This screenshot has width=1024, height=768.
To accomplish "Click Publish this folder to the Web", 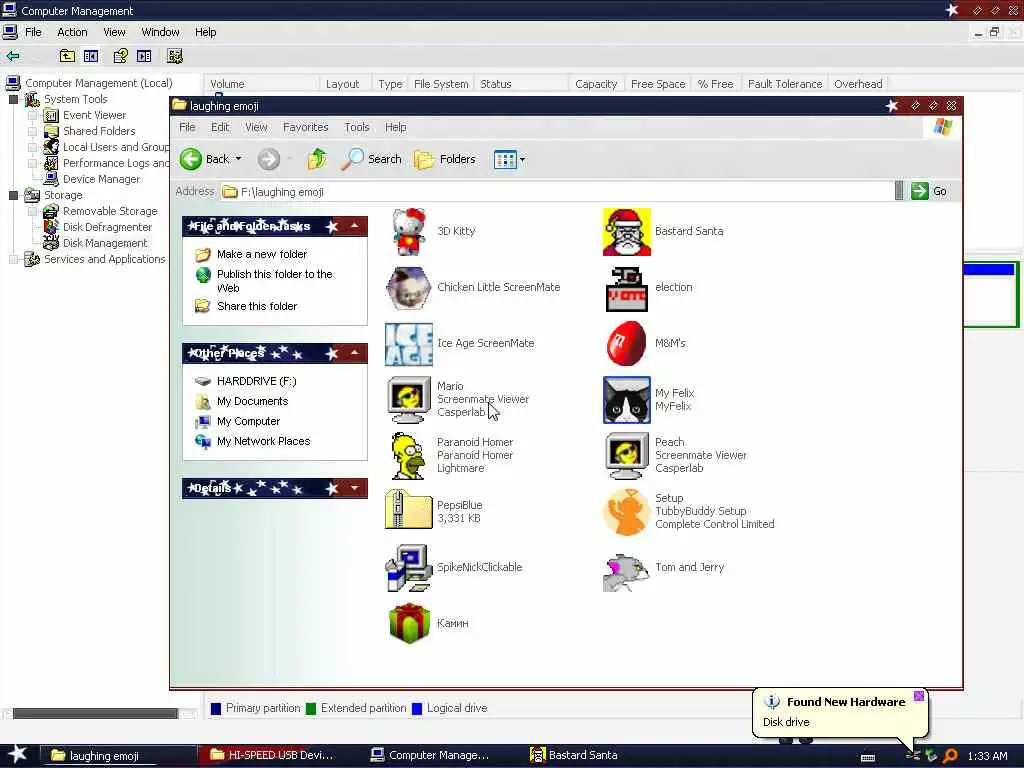I will (x=275, y=281).
